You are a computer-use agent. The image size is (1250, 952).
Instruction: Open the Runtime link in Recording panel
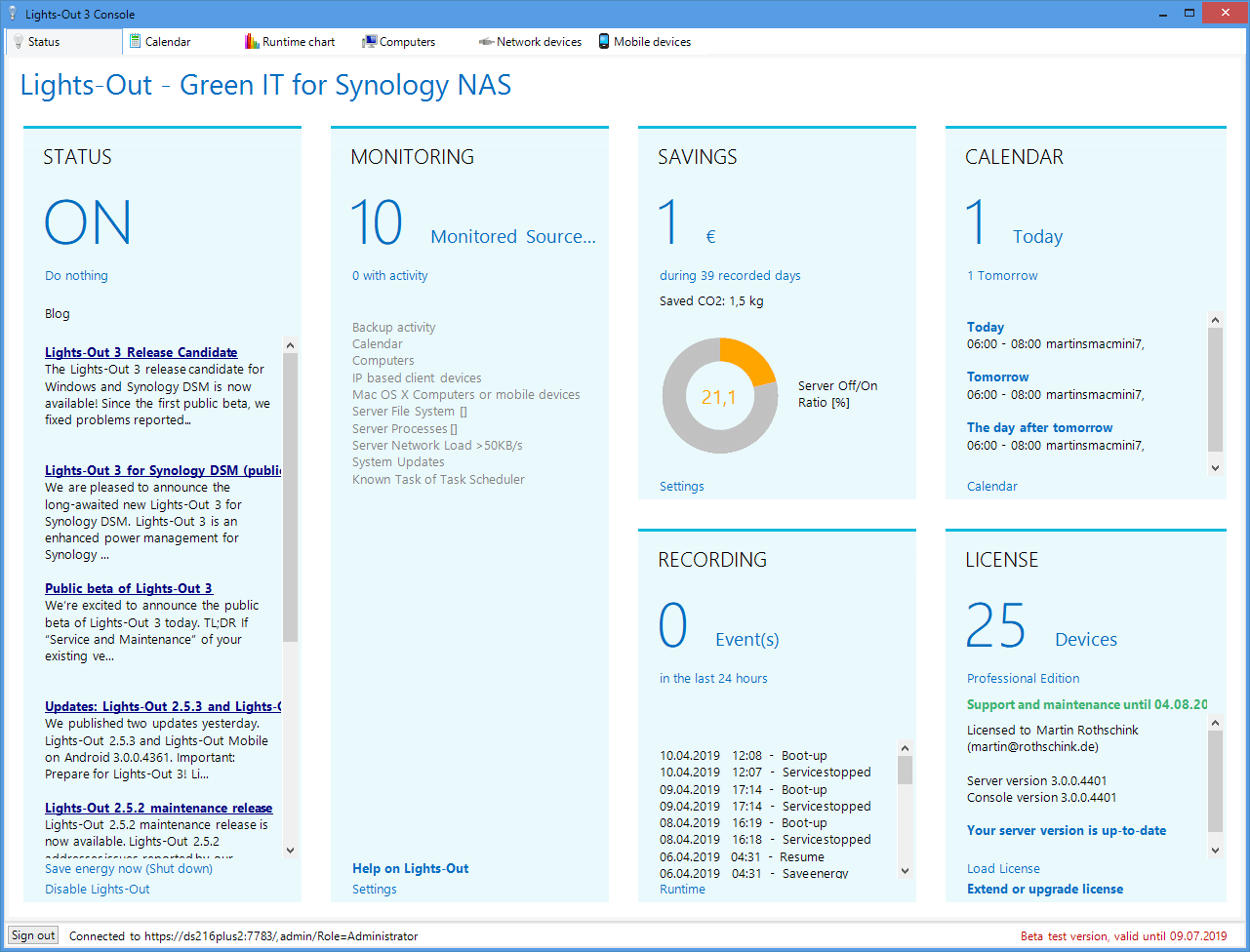(x=682, y=889)
